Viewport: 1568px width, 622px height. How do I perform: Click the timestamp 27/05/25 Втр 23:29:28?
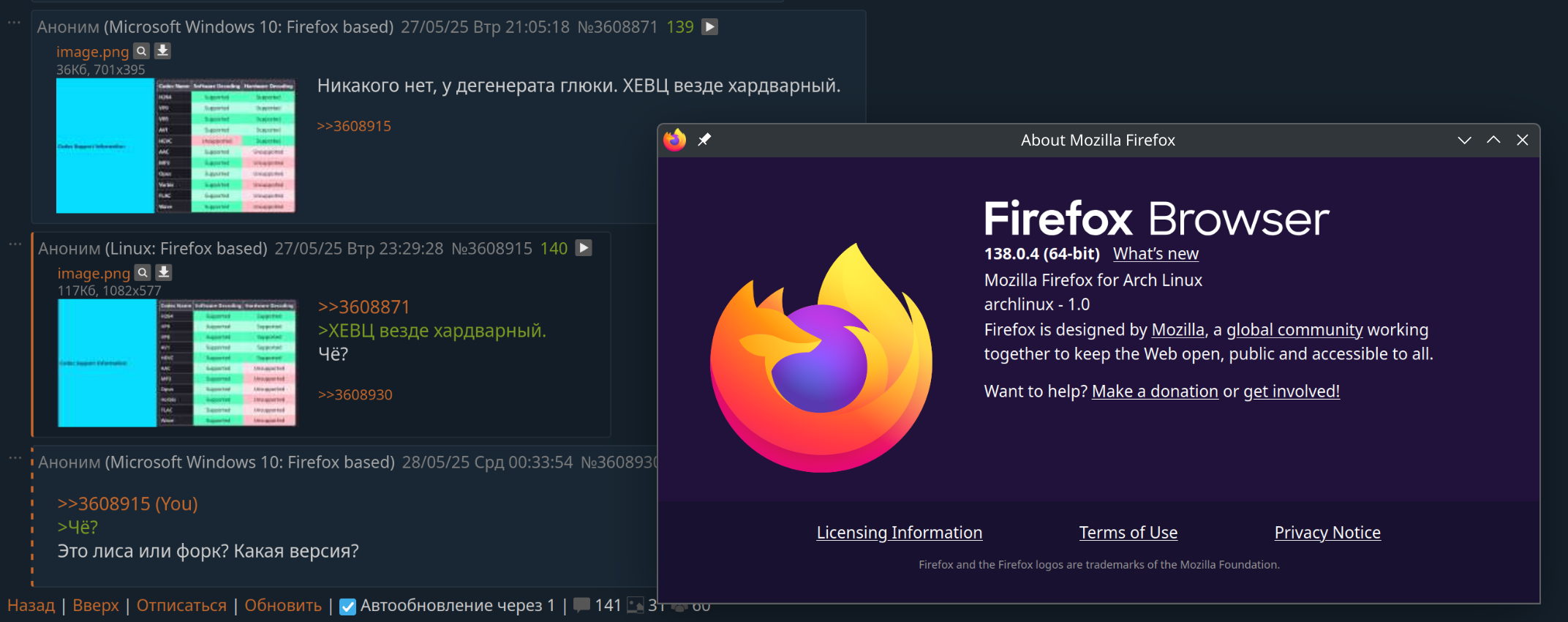[x=359, y=249]
